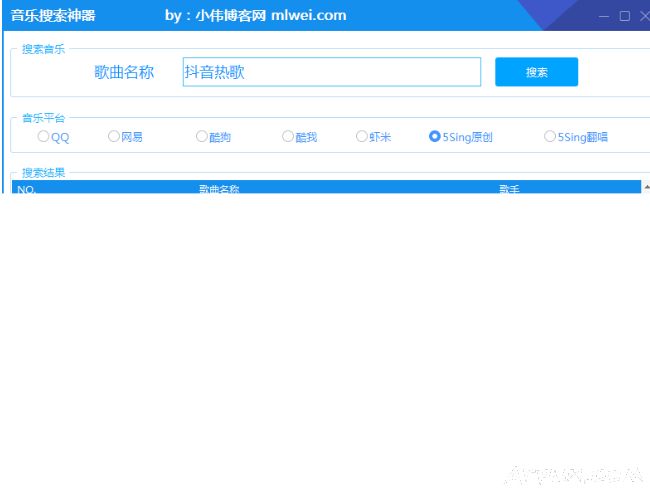Switch platform to 5Sing翻唱

point(576,136)
